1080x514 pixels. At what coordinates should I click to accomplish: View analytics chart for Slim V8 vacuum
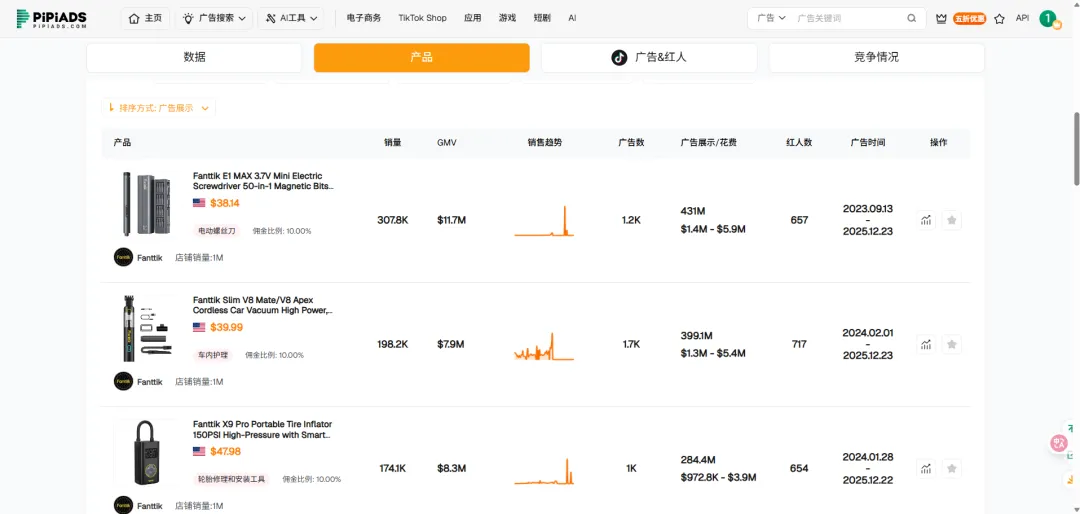click(926, 344)
